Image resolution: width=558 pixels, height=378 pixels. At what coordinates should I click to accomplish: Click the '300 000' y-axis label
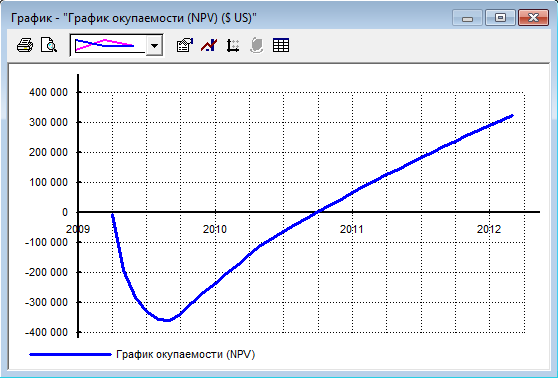[x=48, y=122]
